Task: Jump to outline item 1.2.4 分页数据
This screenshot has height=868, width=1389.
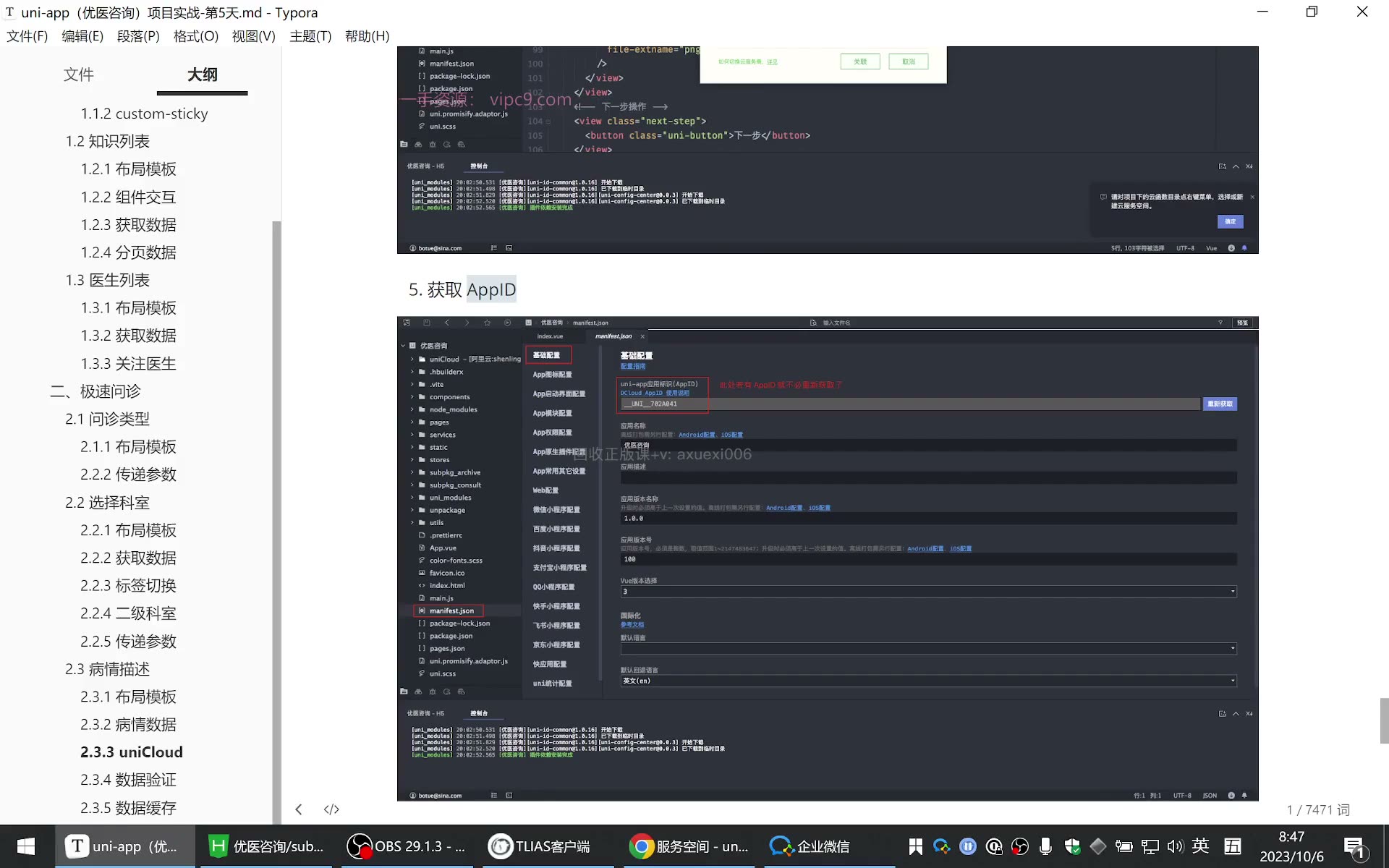Action: [x=128, y=252]
